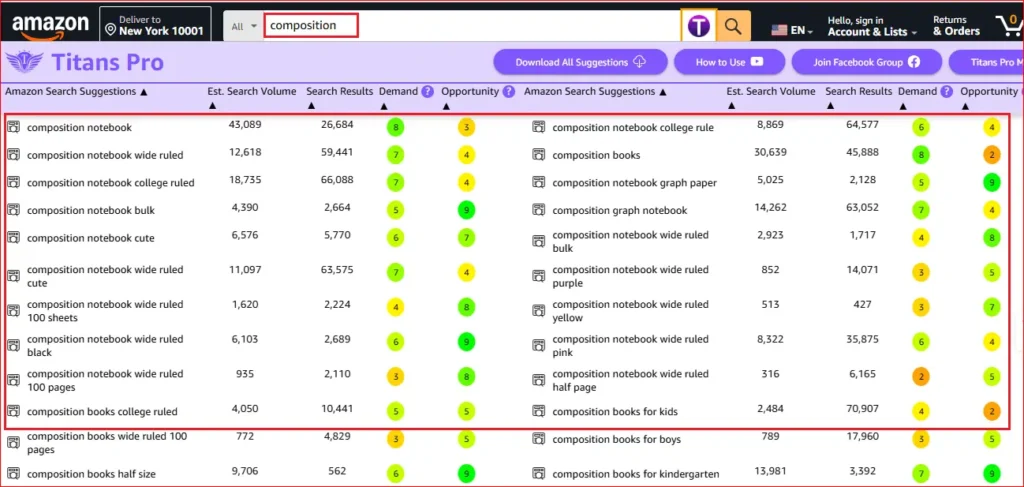Click the How to Use button
Image resolution: width=1024 pixels, height=487 pixels.
point(729,62)
